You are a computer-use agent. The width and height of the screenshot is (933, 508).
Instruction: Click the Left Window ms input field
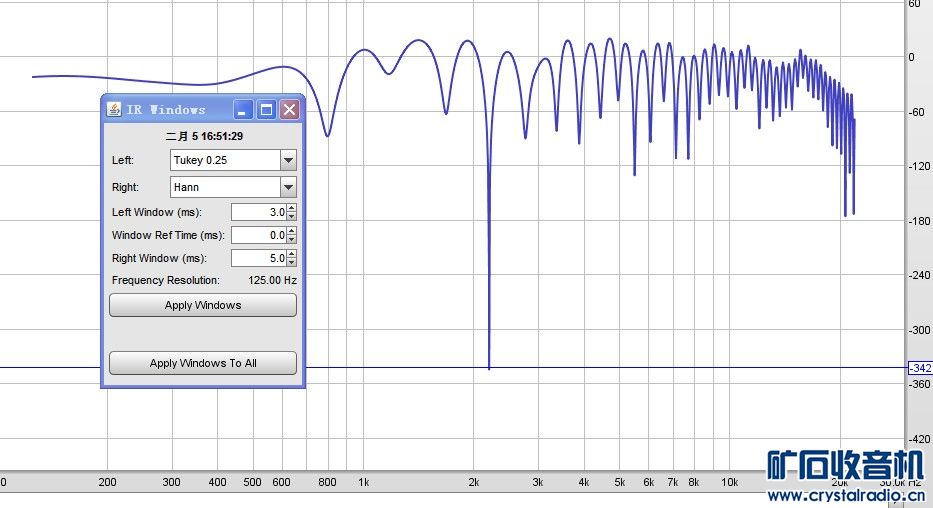coord(259,212)
